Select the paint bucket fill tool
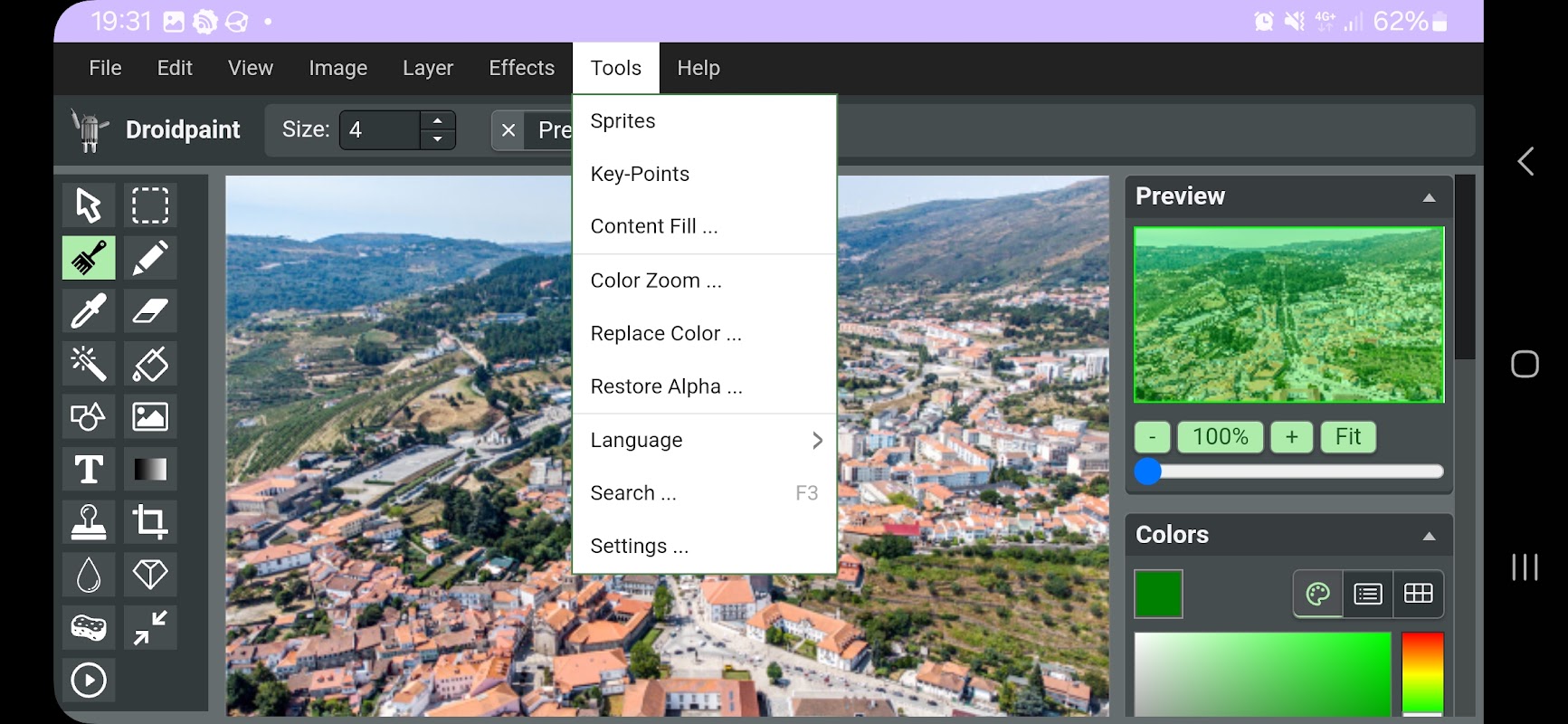1568x724 pixels. point(150,364)
